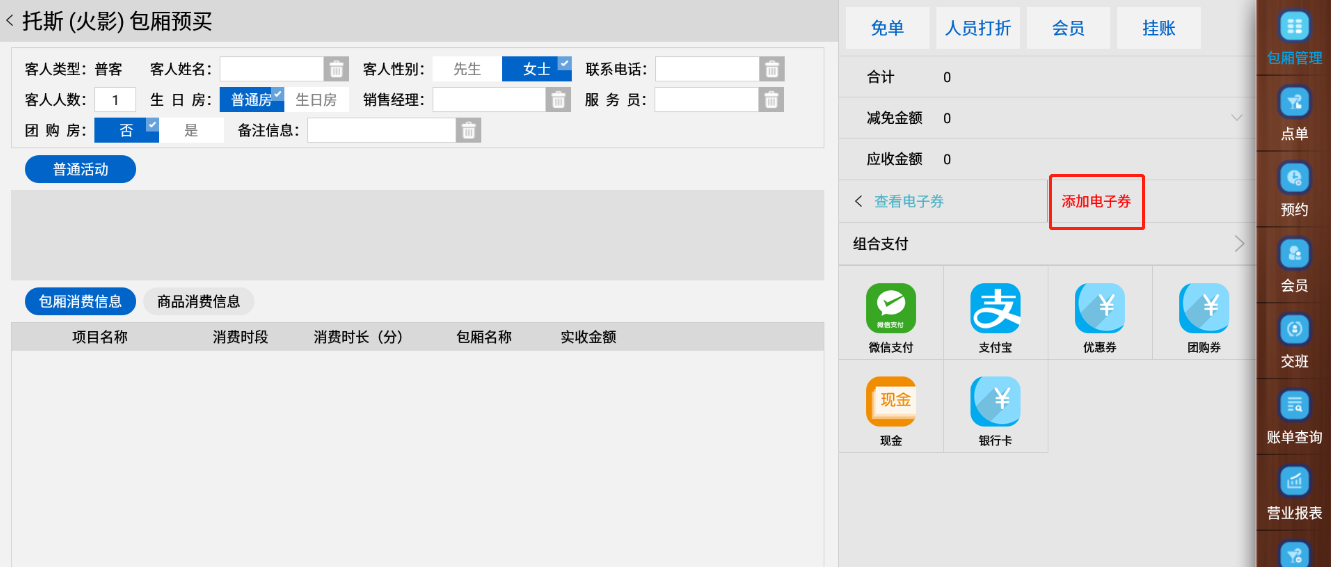Open the 账单查询 sidebar icon
Viewport: 1331px width, 567px height.
point(1294,405)
